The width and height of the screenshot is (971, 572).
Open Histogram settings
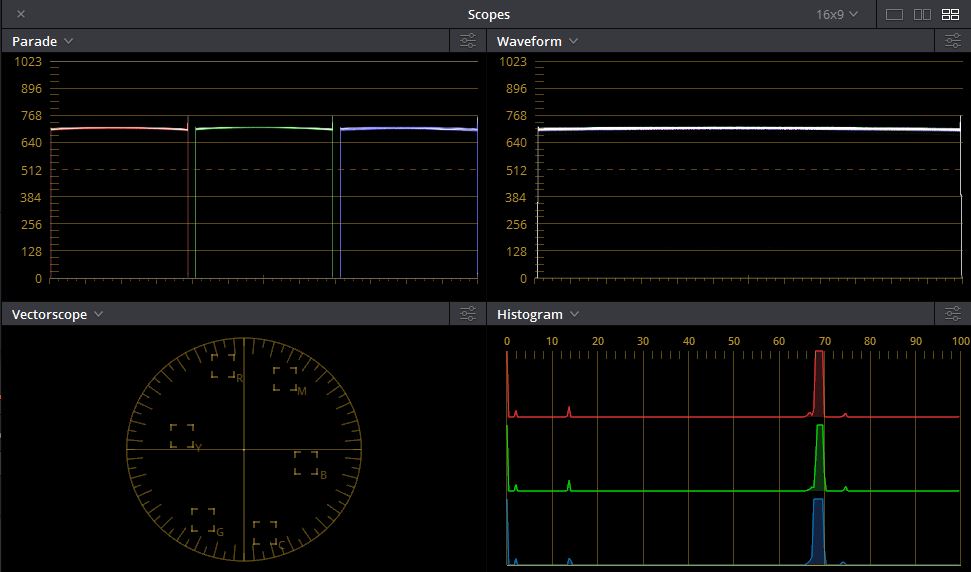pyautogui.click(x=953, y=314)
